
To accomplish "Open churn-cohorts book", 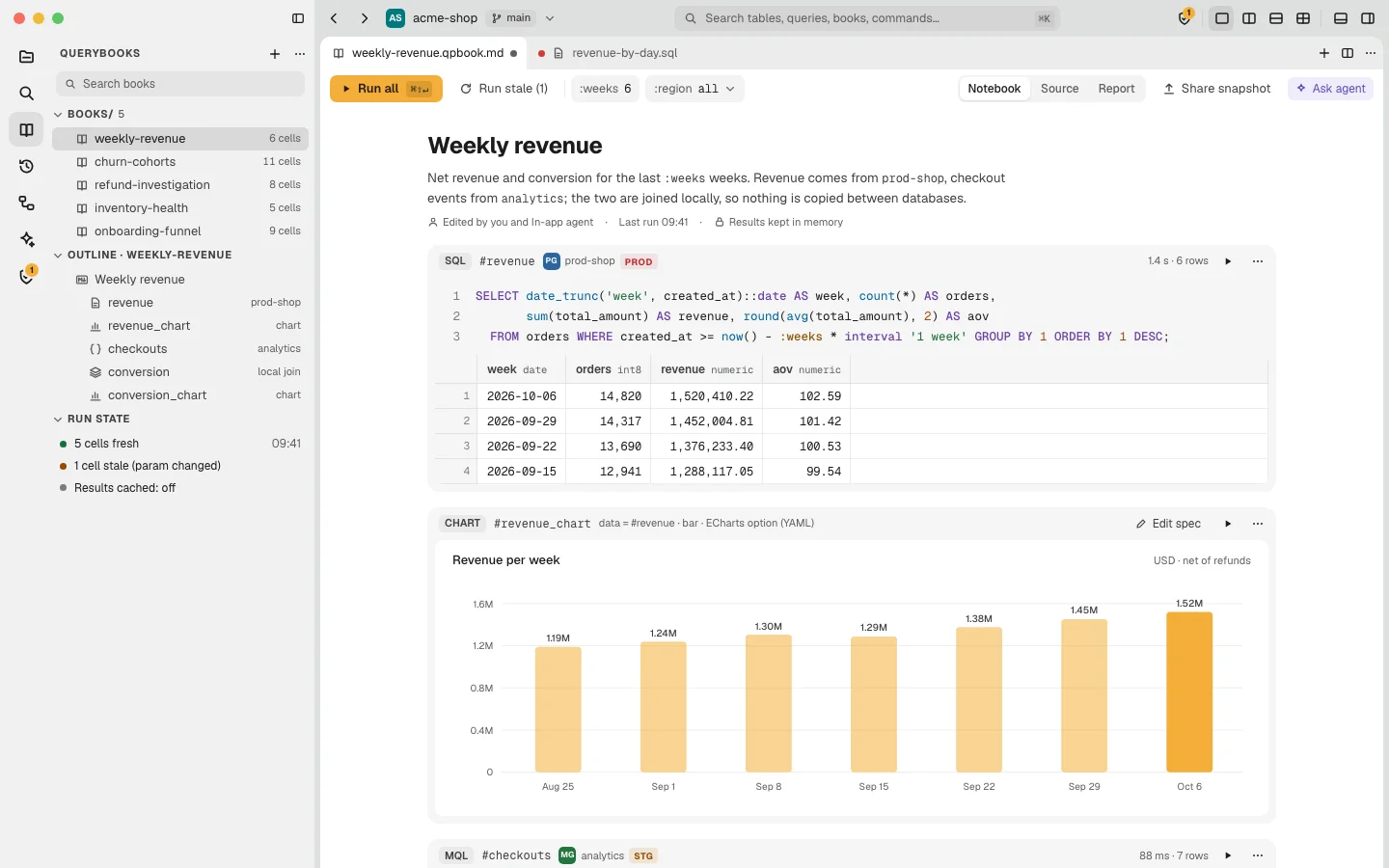I will pos(180,162).
